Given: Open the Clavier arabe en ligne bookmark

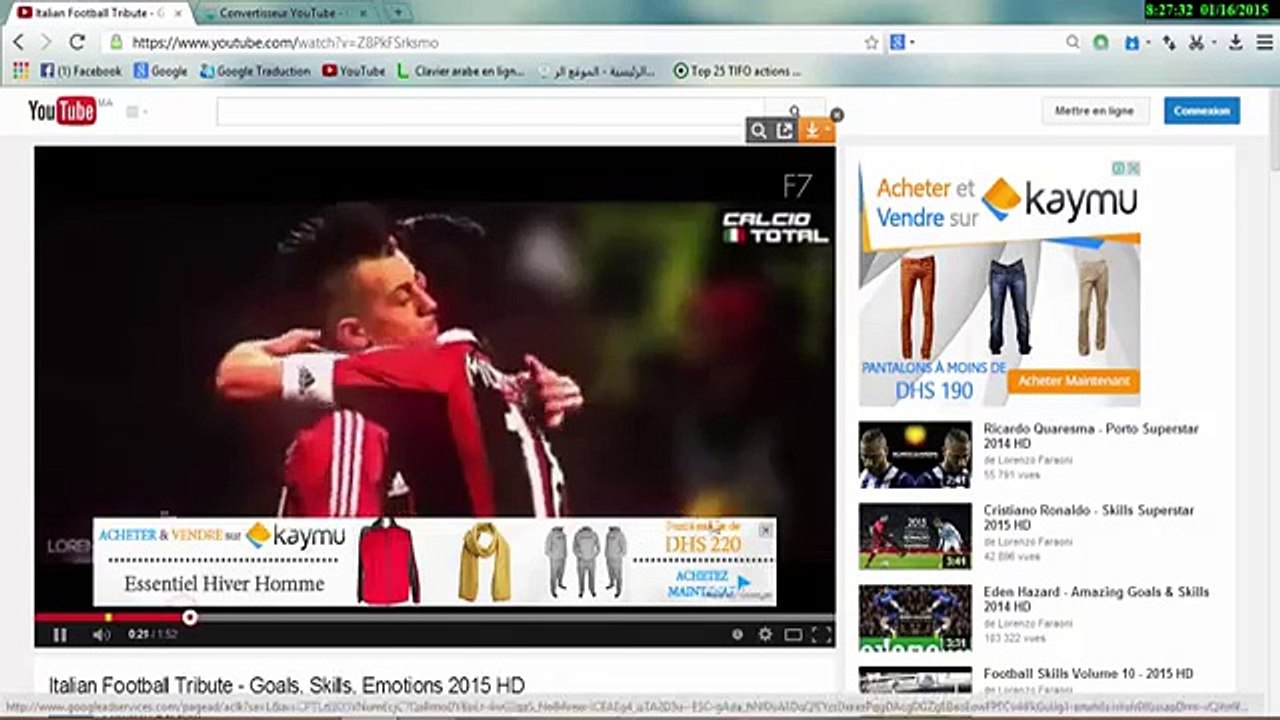Looking at the screenshot, I should tap(461, 71).
